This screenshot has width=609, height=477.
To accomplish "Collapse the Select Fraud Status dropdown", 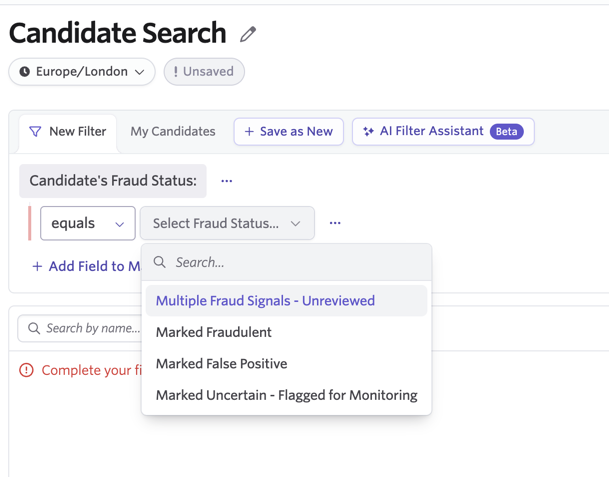I will pos(227,223).
